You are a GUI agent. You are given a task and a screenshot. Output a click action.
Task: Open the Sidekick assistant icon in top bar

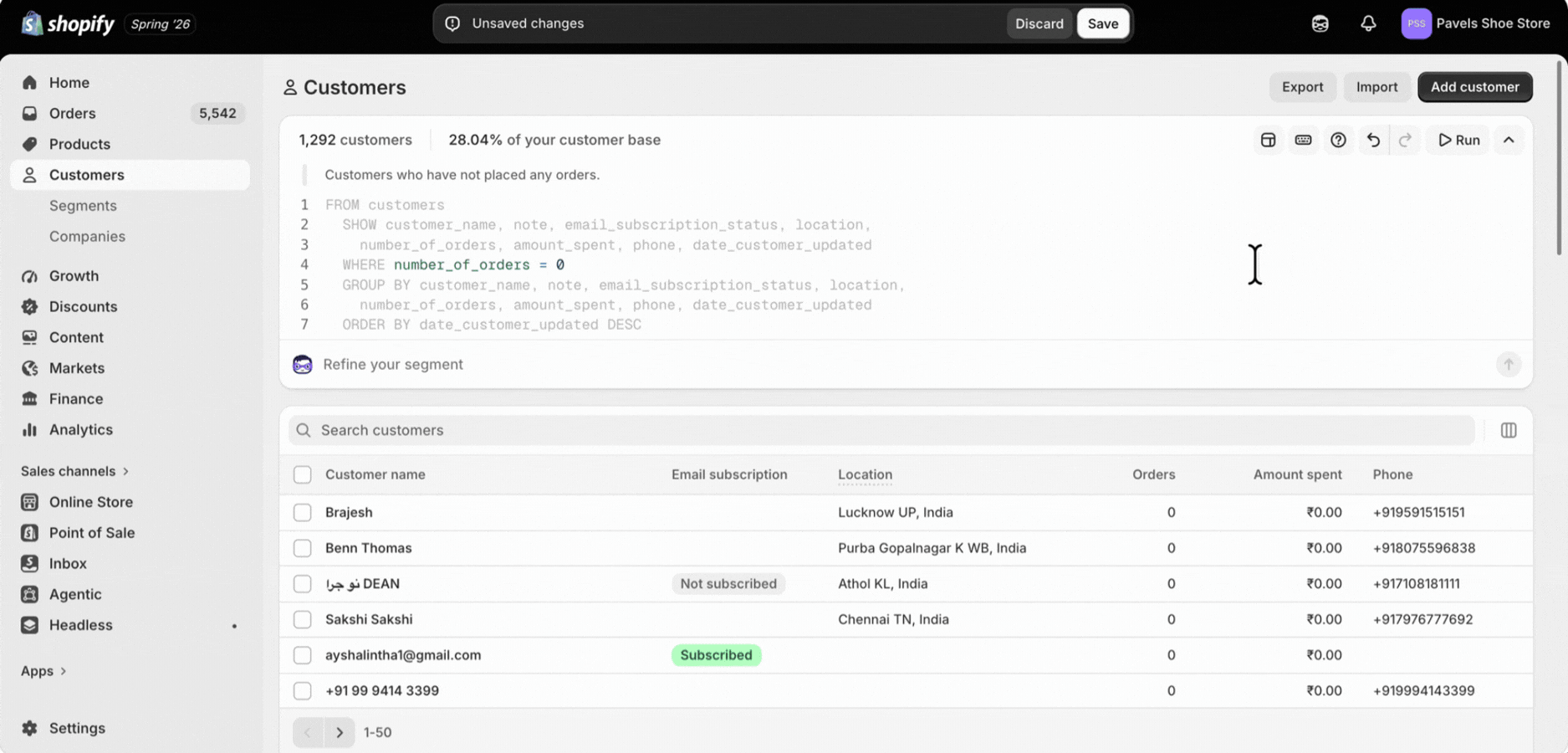(1320, 23)
